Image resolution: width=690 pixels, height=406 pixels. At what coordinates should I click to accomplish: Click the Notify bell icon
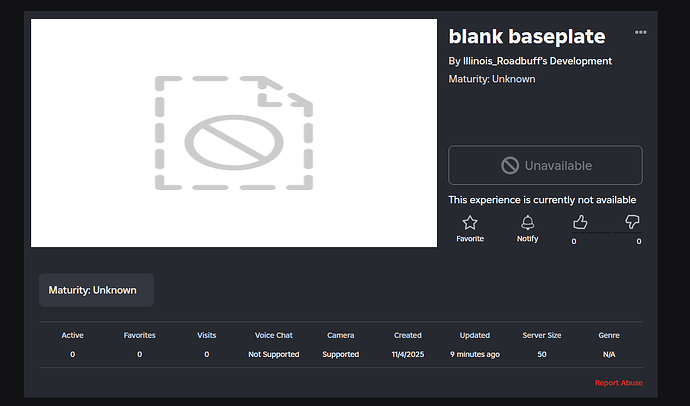pyautogui.click(x=527, y=223)
